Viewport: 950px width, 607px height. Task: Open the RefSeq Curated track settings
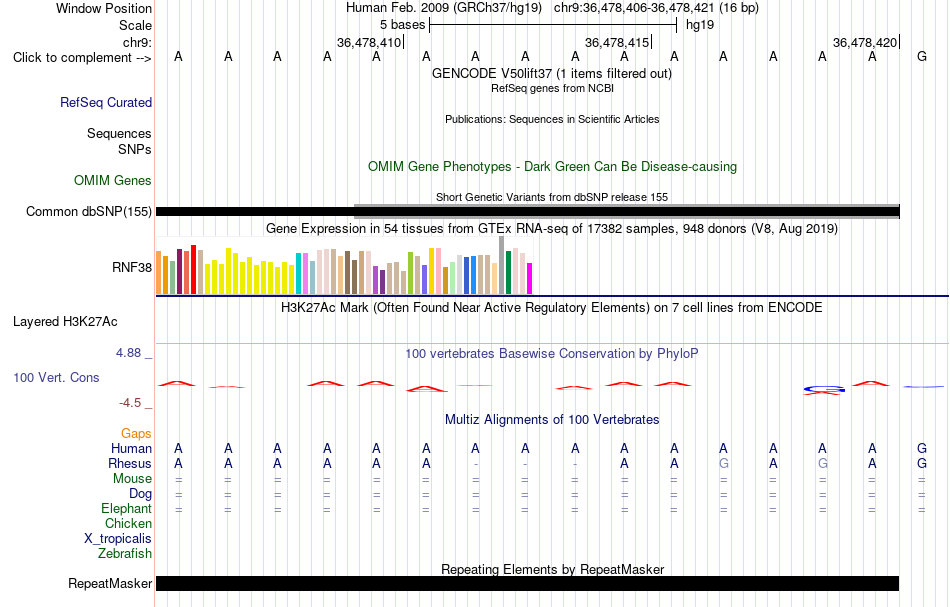pyautogui.click(x=105, y=102)
